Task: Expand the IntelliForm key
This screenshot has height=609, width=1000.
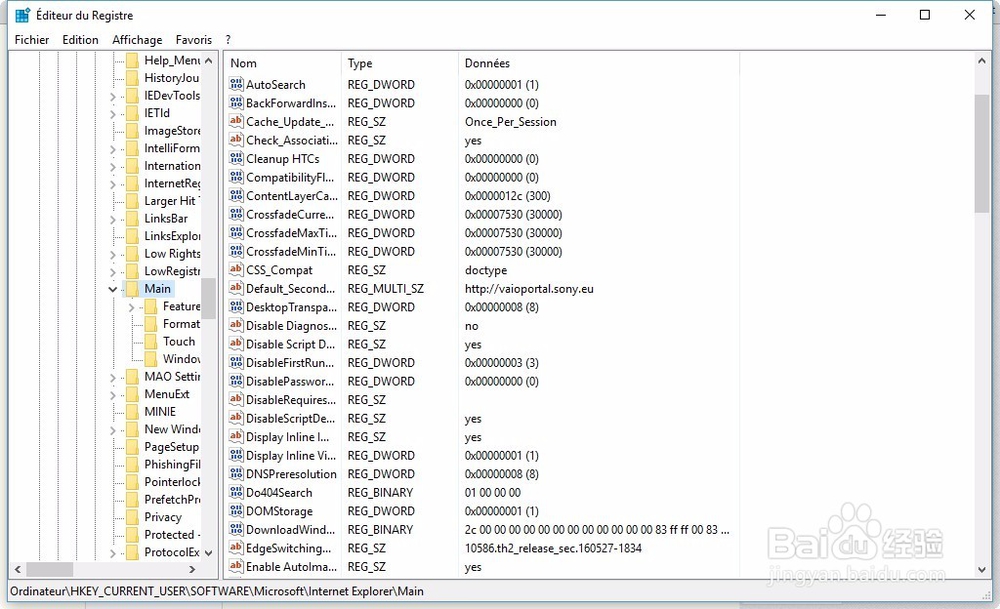Action: (113, 149)
